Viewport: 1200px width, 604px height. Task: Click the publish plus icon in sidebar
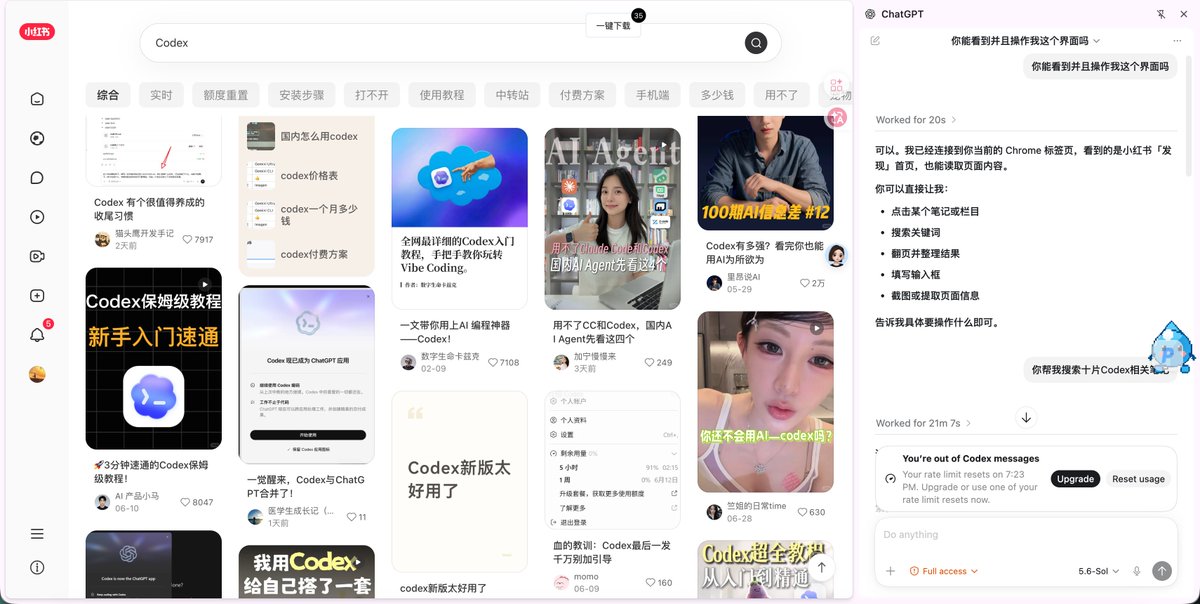(x=37, y=296)
